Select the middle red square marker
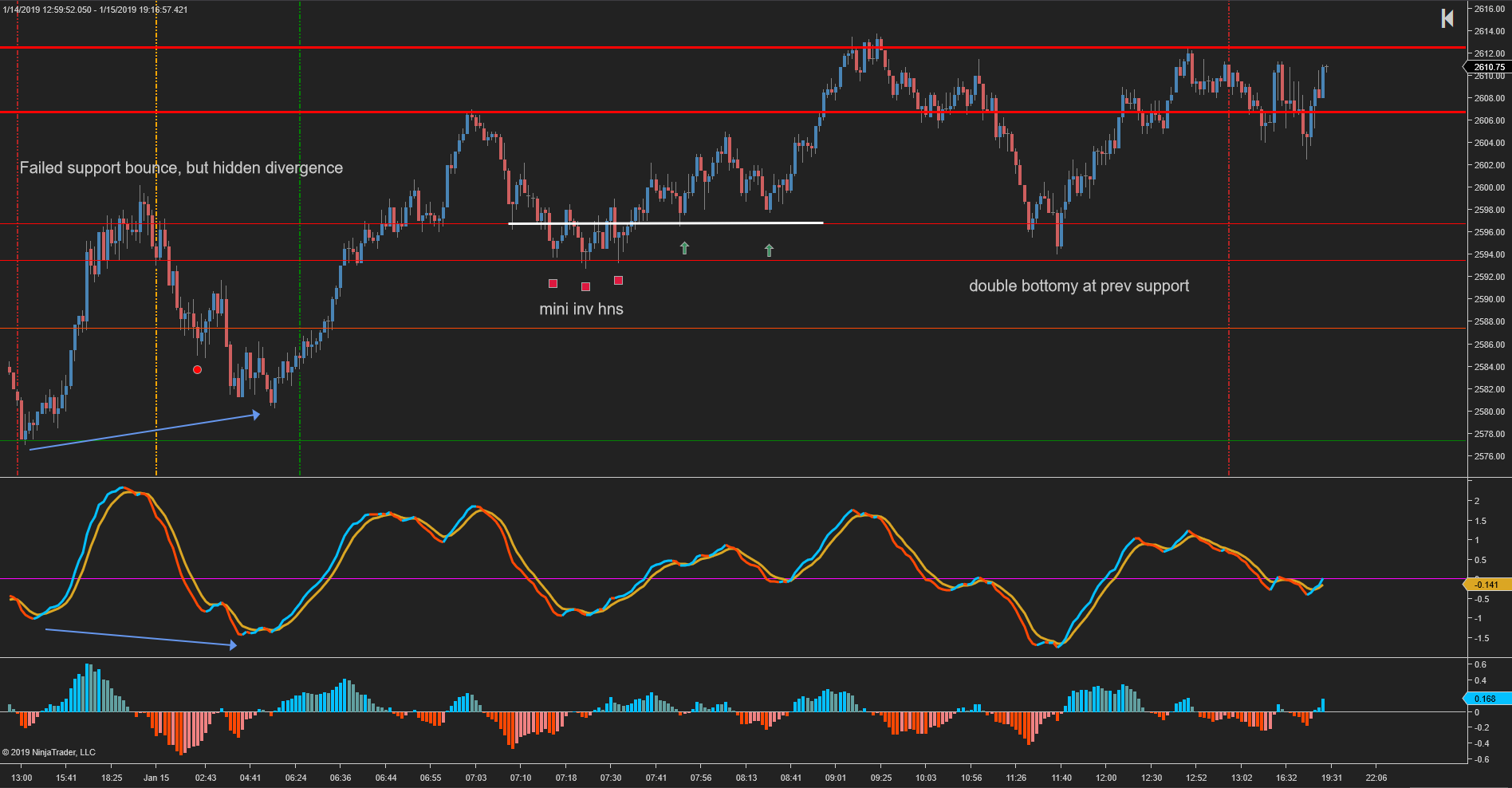Viewport: 1512px width, 788px height. (x=585, y=286)
